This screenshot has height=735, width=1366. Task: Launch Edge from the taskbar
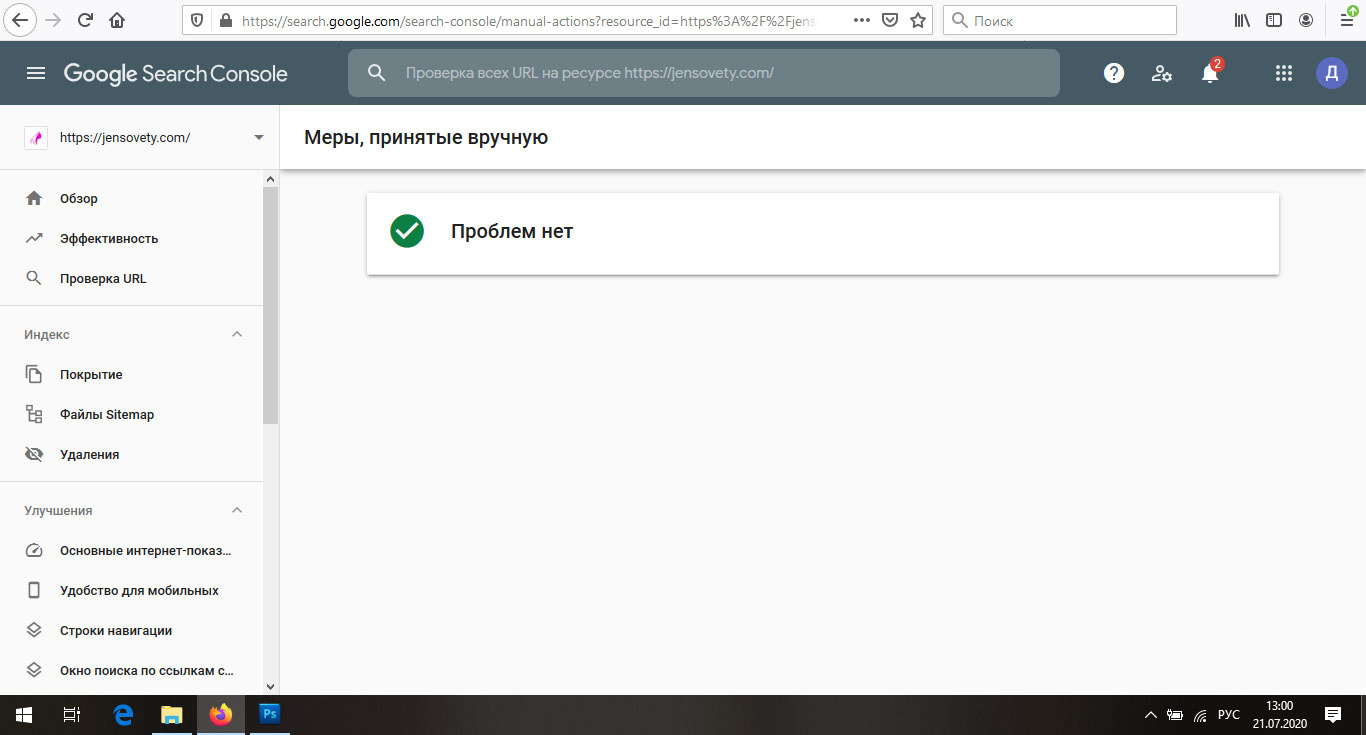[124, 715]
